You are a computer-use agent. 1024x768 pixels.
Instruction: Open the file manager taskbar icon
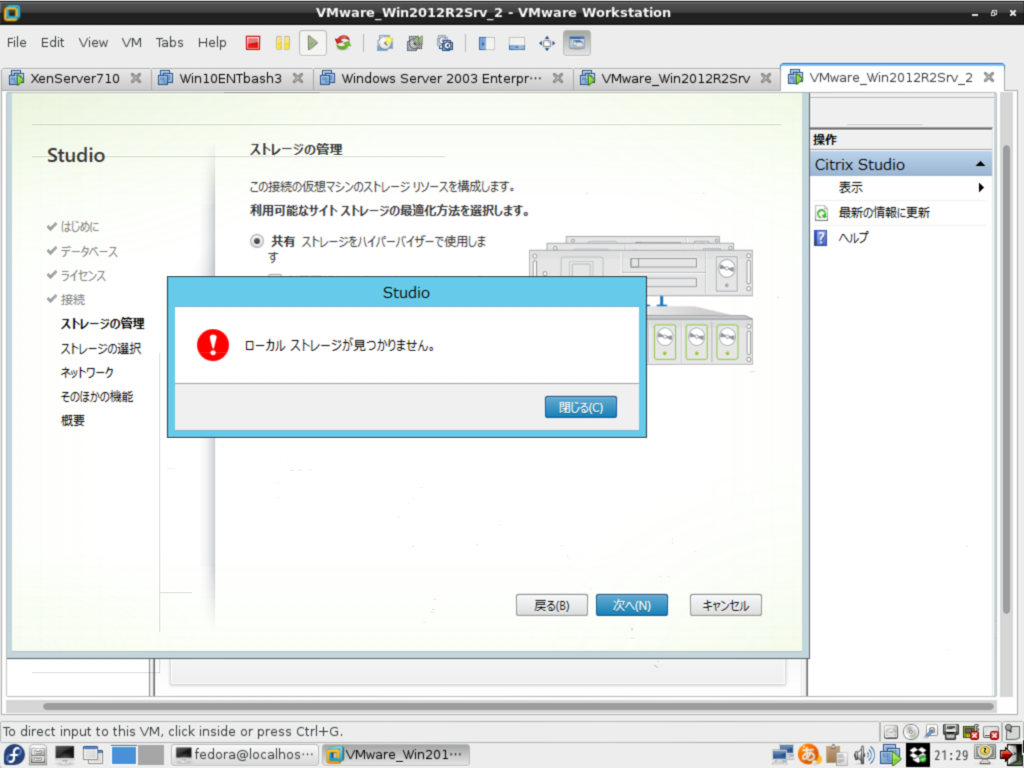pyautogui.click(x=38, y=755)
